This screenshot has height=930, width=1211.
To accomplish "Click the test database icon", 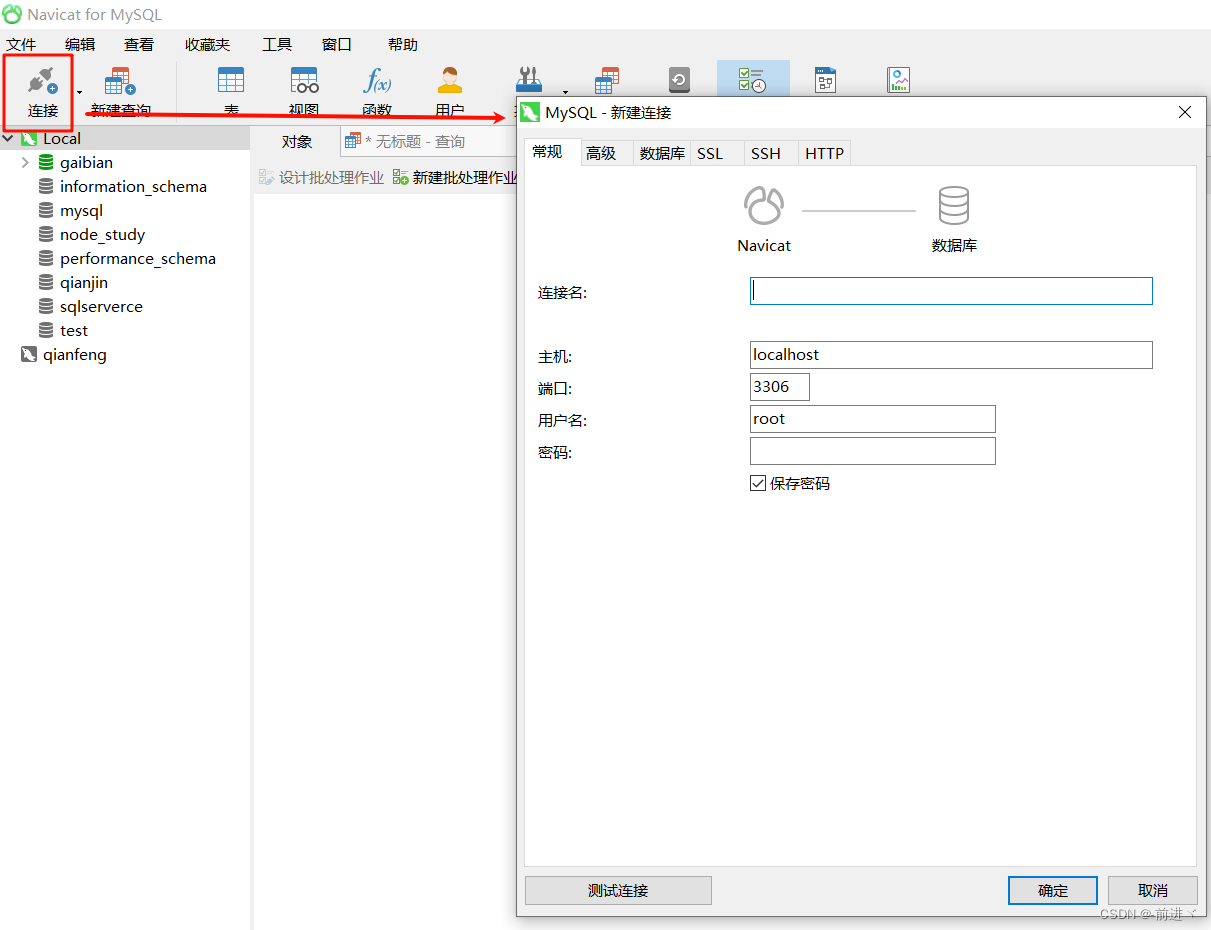I will [46, 330].
